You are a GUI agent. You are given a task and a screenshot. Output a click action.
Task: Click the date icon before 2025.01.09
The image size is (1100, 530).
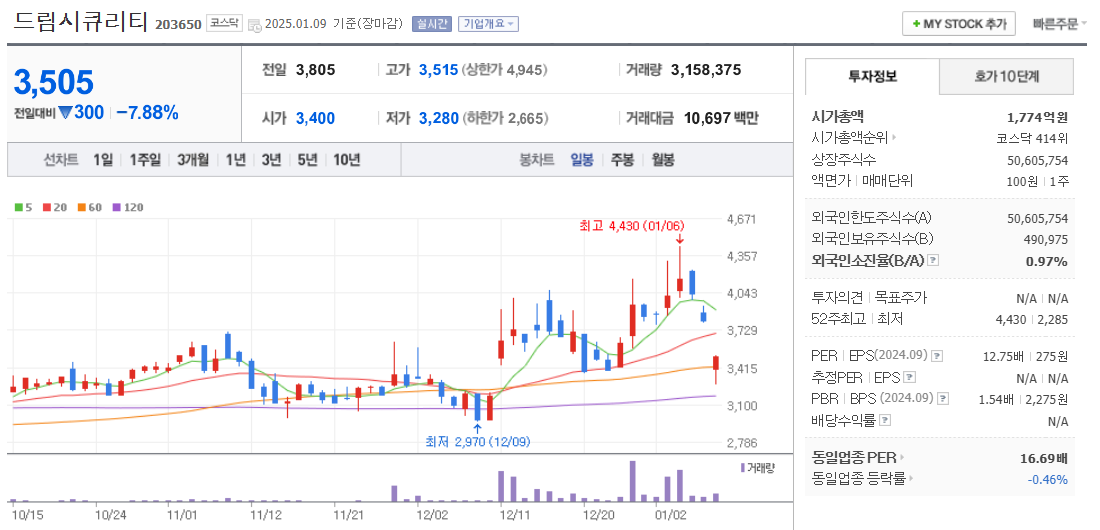[x=255, y=25]
